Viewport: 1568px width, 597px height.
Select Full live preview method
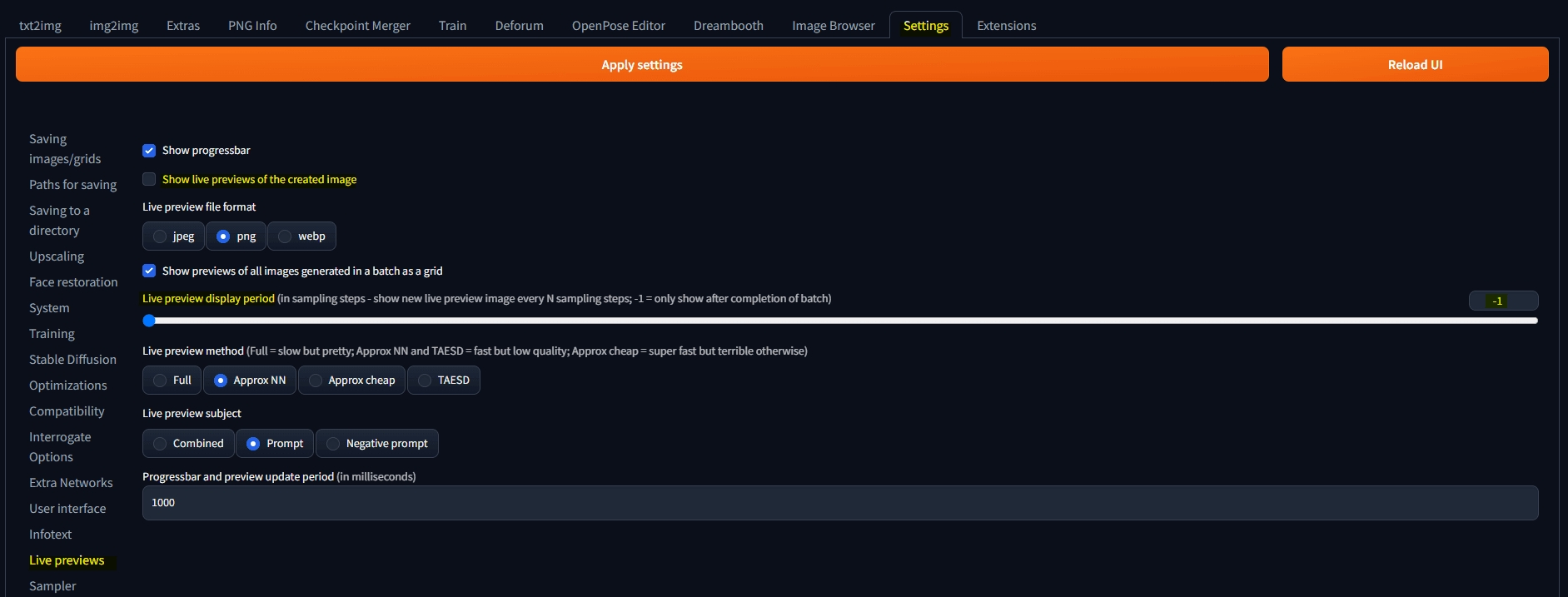click(160, 381)
